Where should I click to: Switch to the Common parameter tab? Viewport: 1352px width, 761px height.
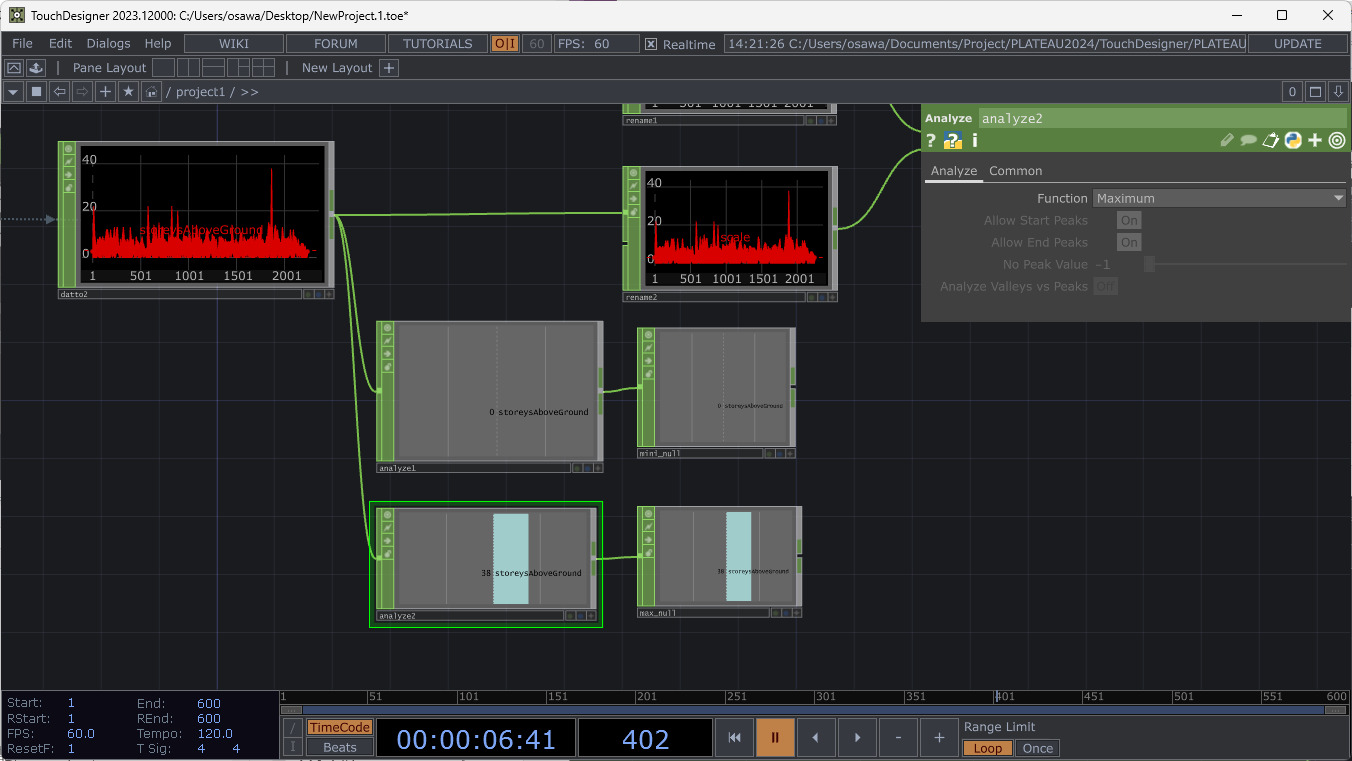click(1016, 171)
